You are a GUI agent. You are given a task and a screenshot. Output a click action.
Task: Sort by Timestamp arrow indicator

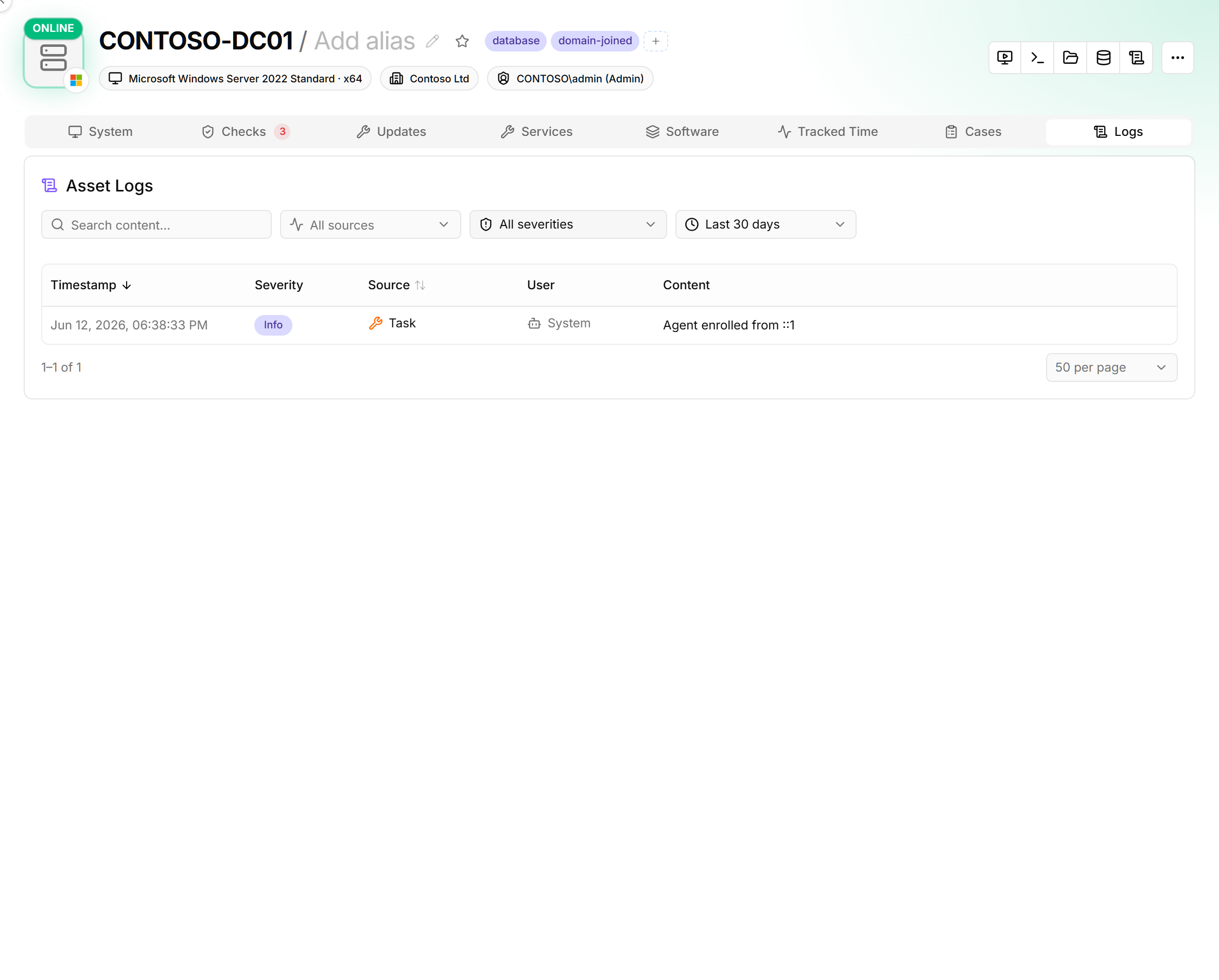127,286
